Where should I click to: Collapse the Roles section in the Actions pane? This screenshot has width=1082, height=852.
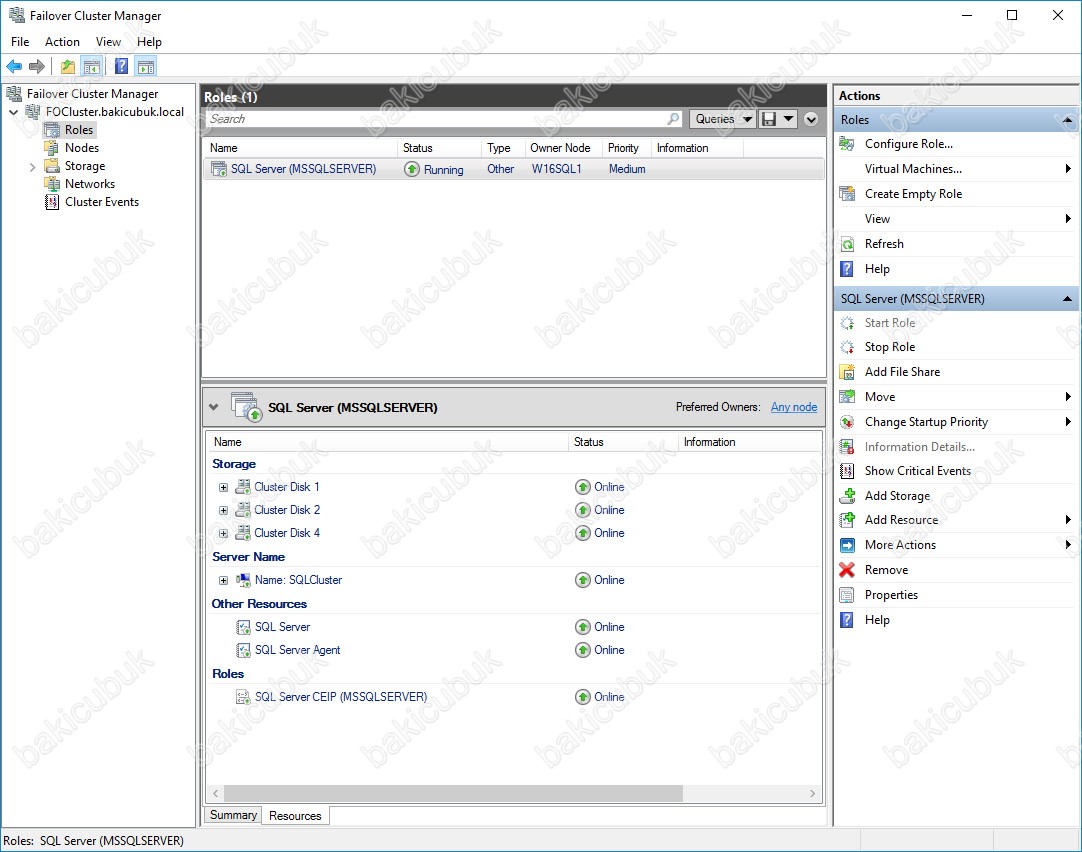pyautogui.click(x=1067, y=120)
